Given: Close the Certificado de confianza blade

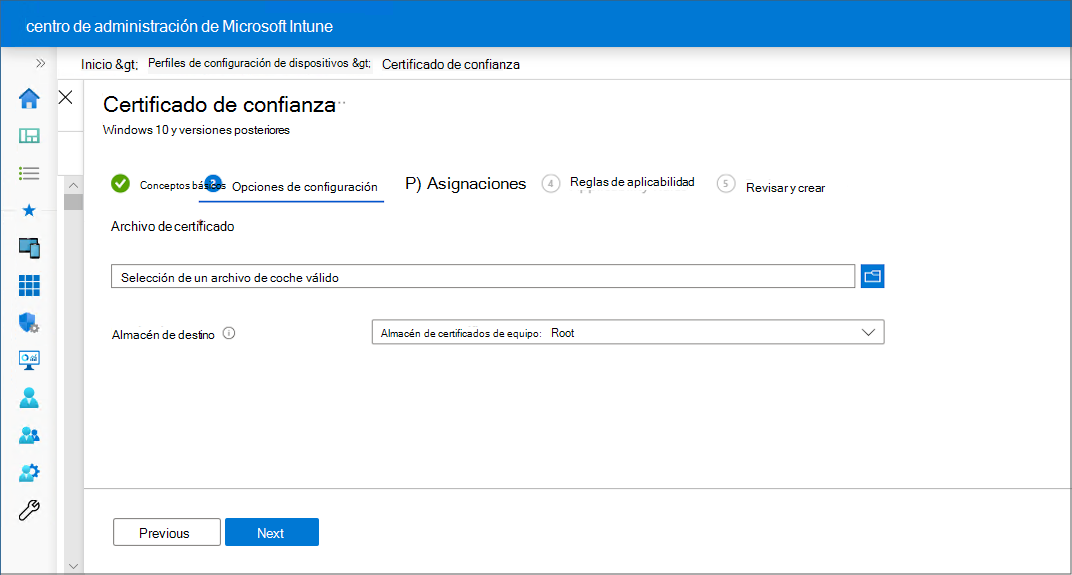Looking at the screenshot, I should coord(66,97).
